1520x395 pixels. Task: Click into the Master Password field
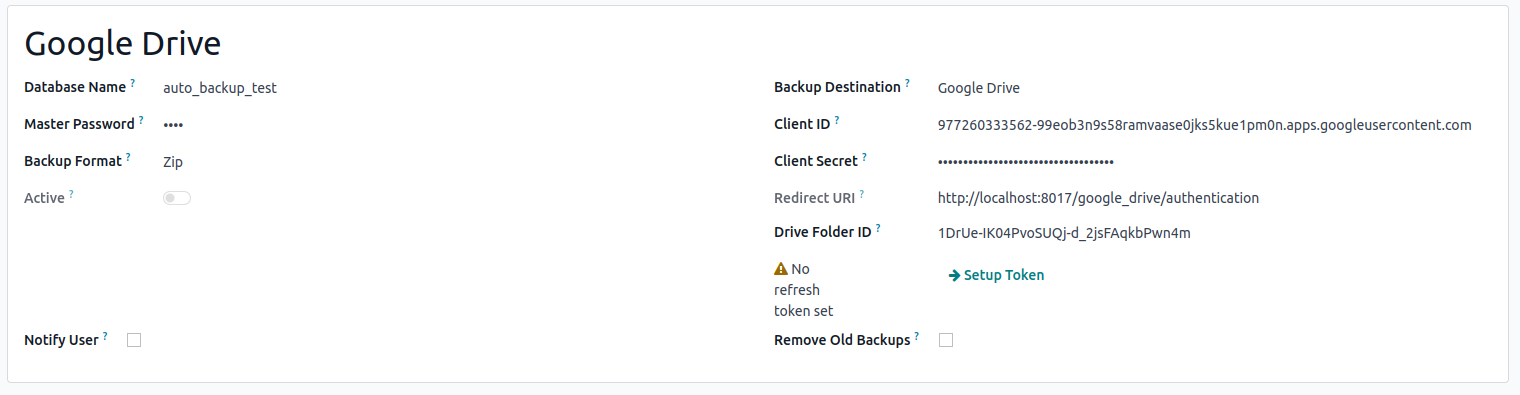click(450, 125)
